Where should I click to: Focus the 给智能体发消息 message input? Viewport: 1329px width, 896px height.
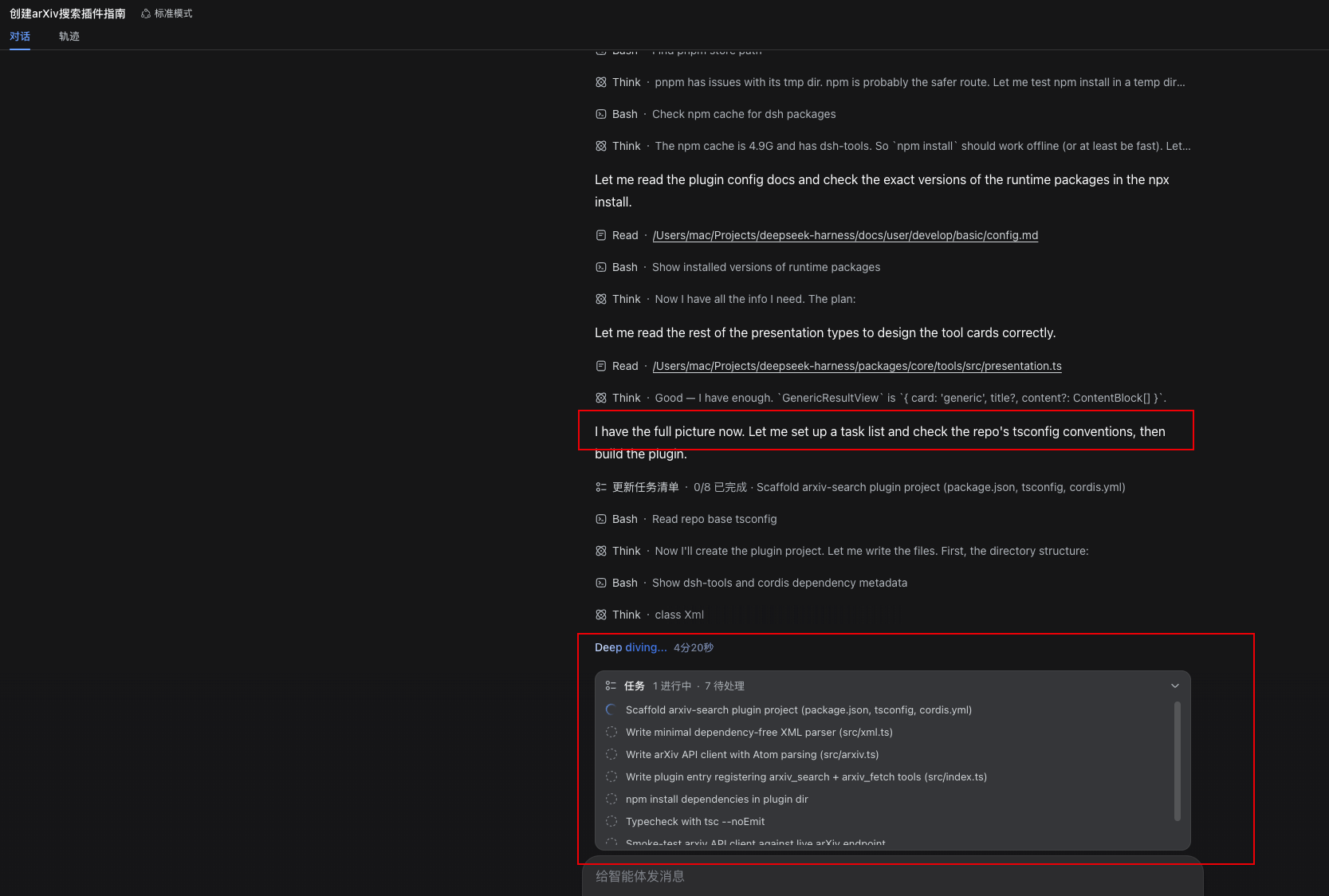tap(892, 876)
